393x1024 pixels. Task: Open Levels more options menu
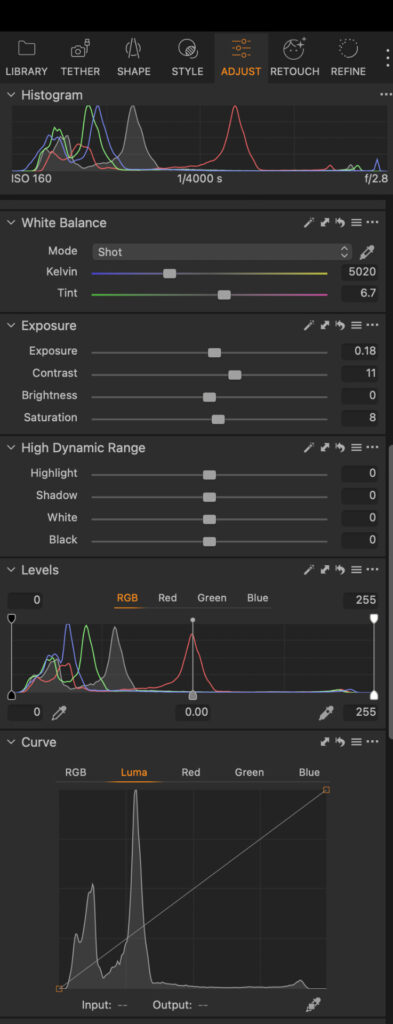point(372,569)
